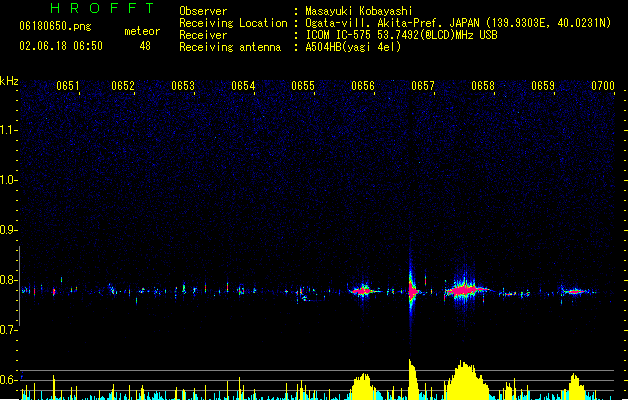Click the 0656 time marker
The height and width of the screenshot is (400, 629).
363,86
